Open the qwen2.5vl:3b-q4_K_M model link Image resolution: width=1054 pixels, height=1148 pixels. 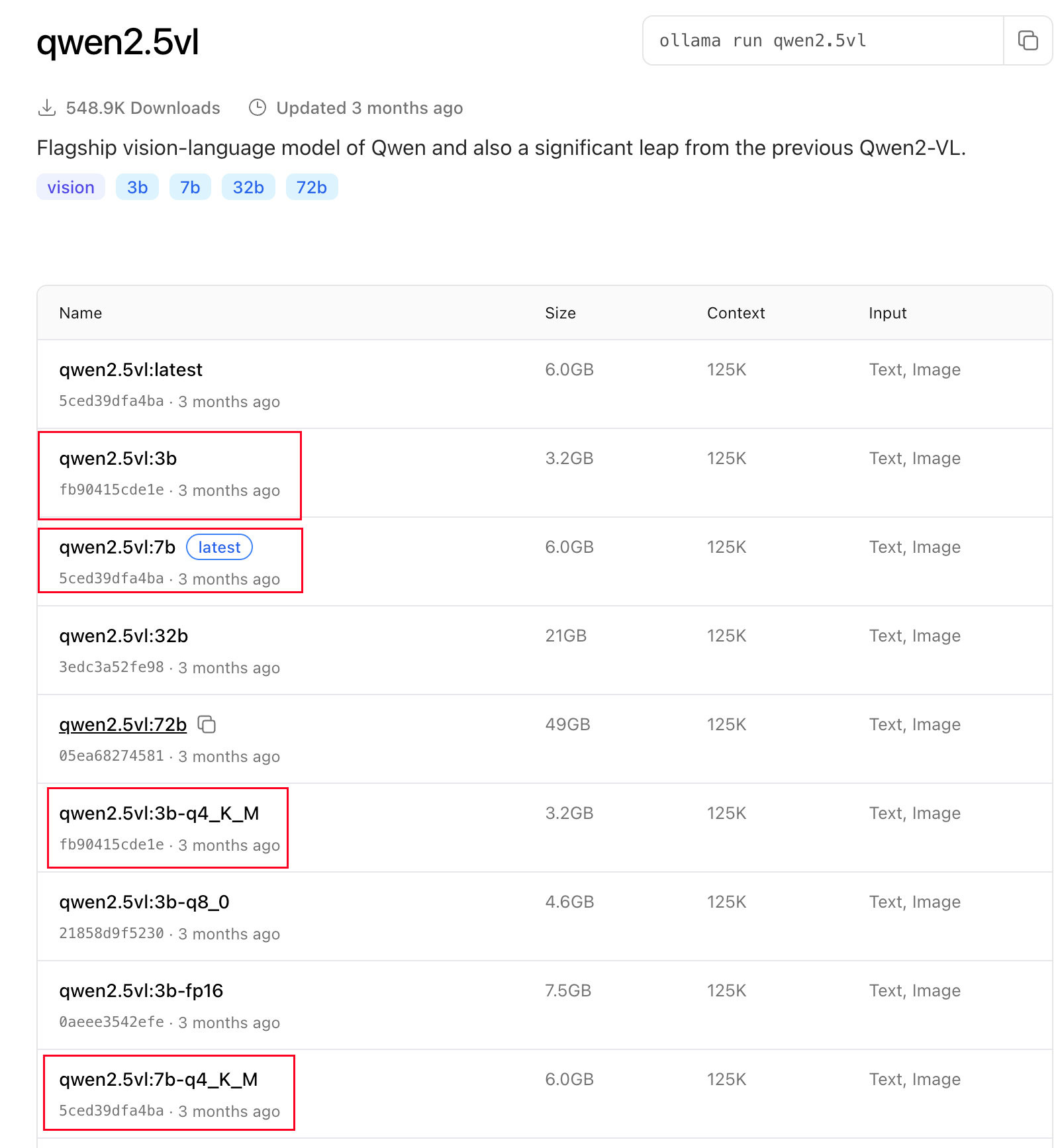point(159,813)
